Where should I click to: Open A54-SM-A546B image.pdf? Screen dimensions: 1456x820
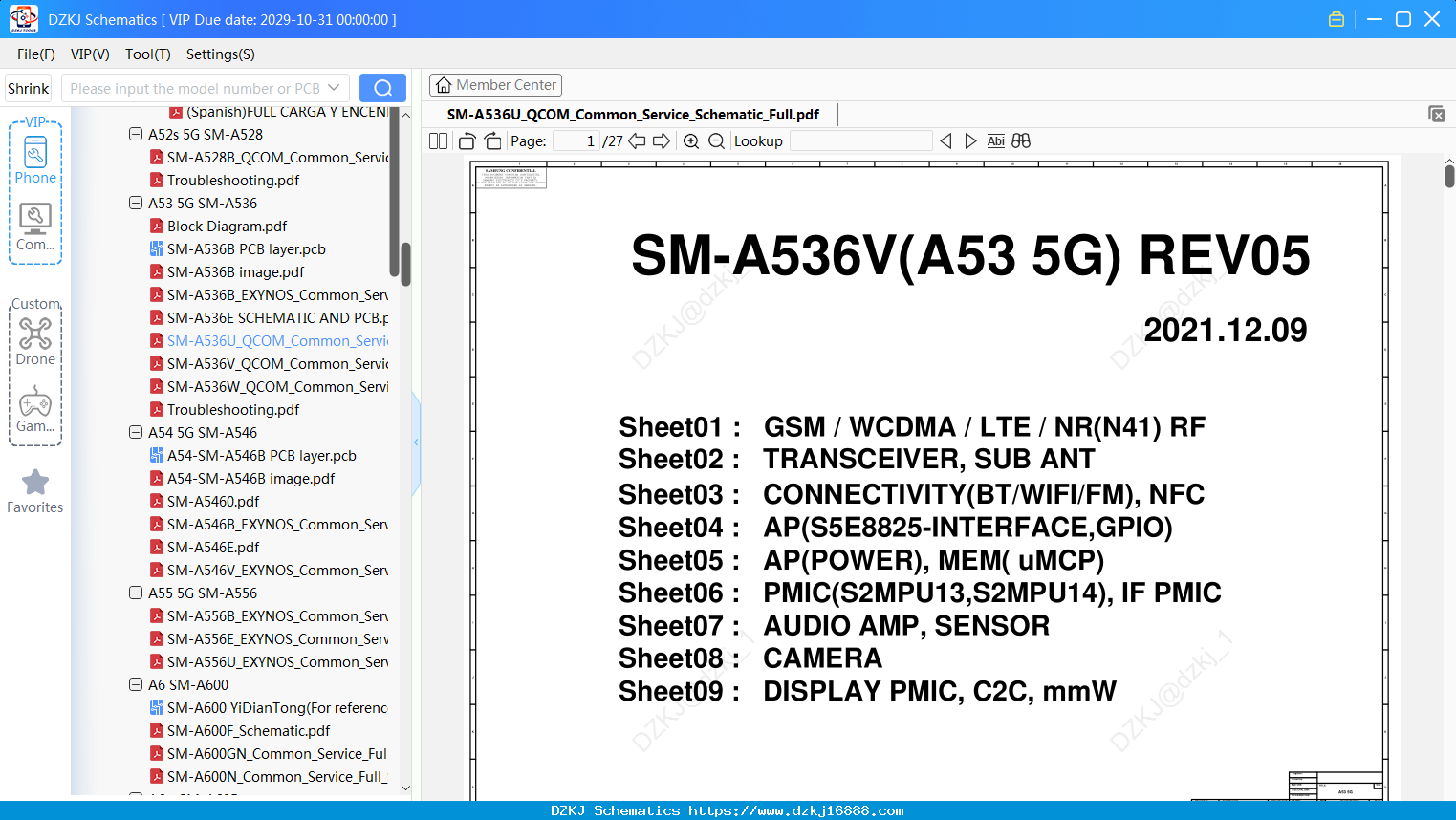242,479
